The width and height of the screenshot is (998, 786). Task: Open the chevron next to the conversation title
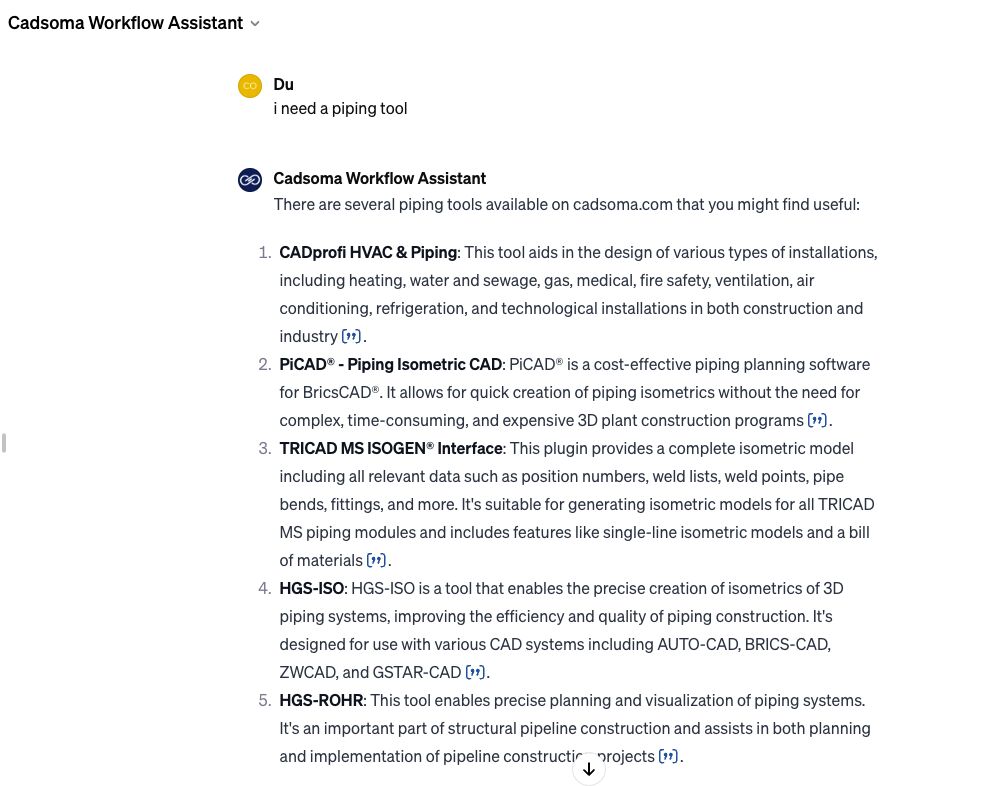pyautogui.click(x=255, y=23)
